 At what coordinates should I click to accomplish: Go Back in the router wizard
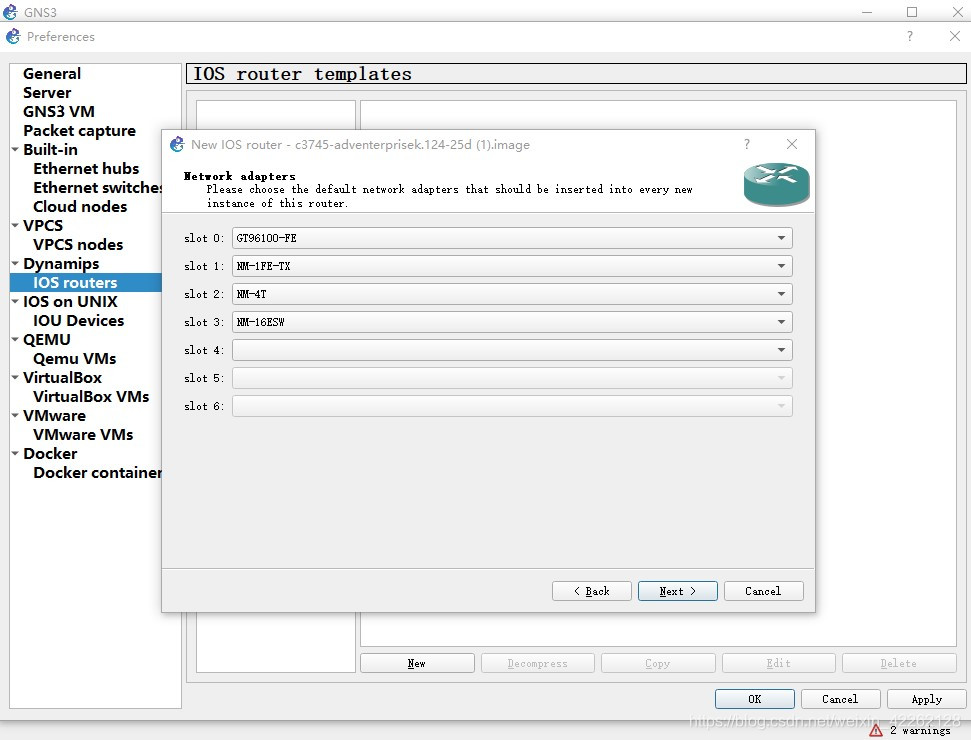tap(591, 591)
